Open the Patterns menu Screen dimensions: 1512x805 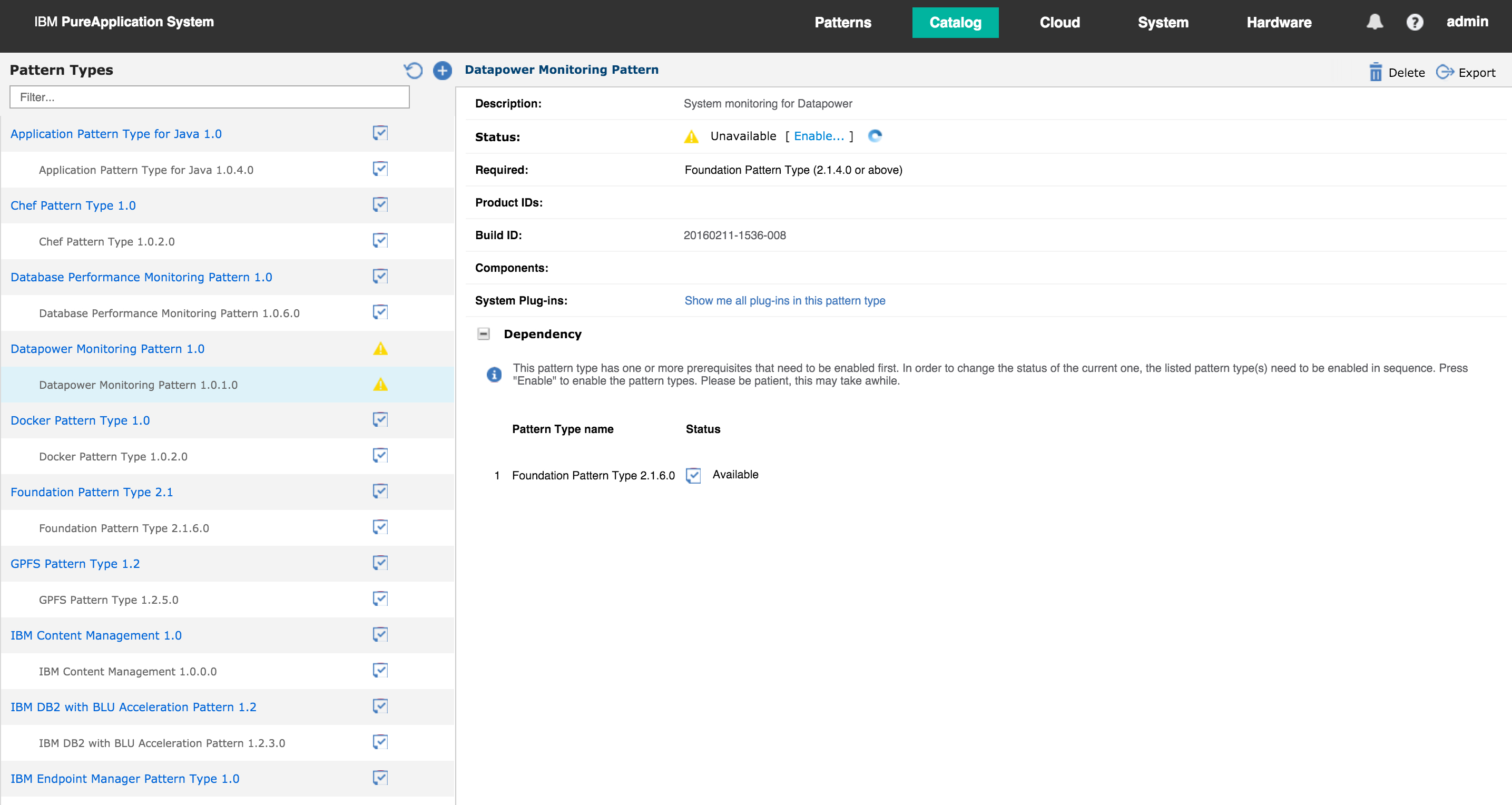click(x=842, y=22)
